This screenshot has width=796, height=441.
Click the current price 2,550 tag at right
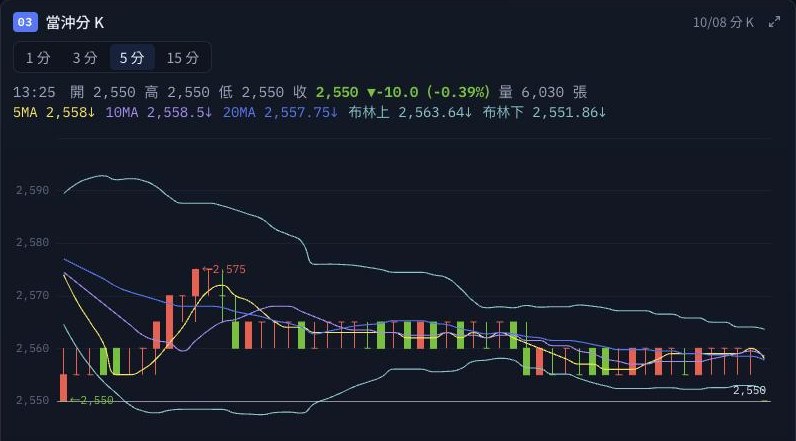749,390
